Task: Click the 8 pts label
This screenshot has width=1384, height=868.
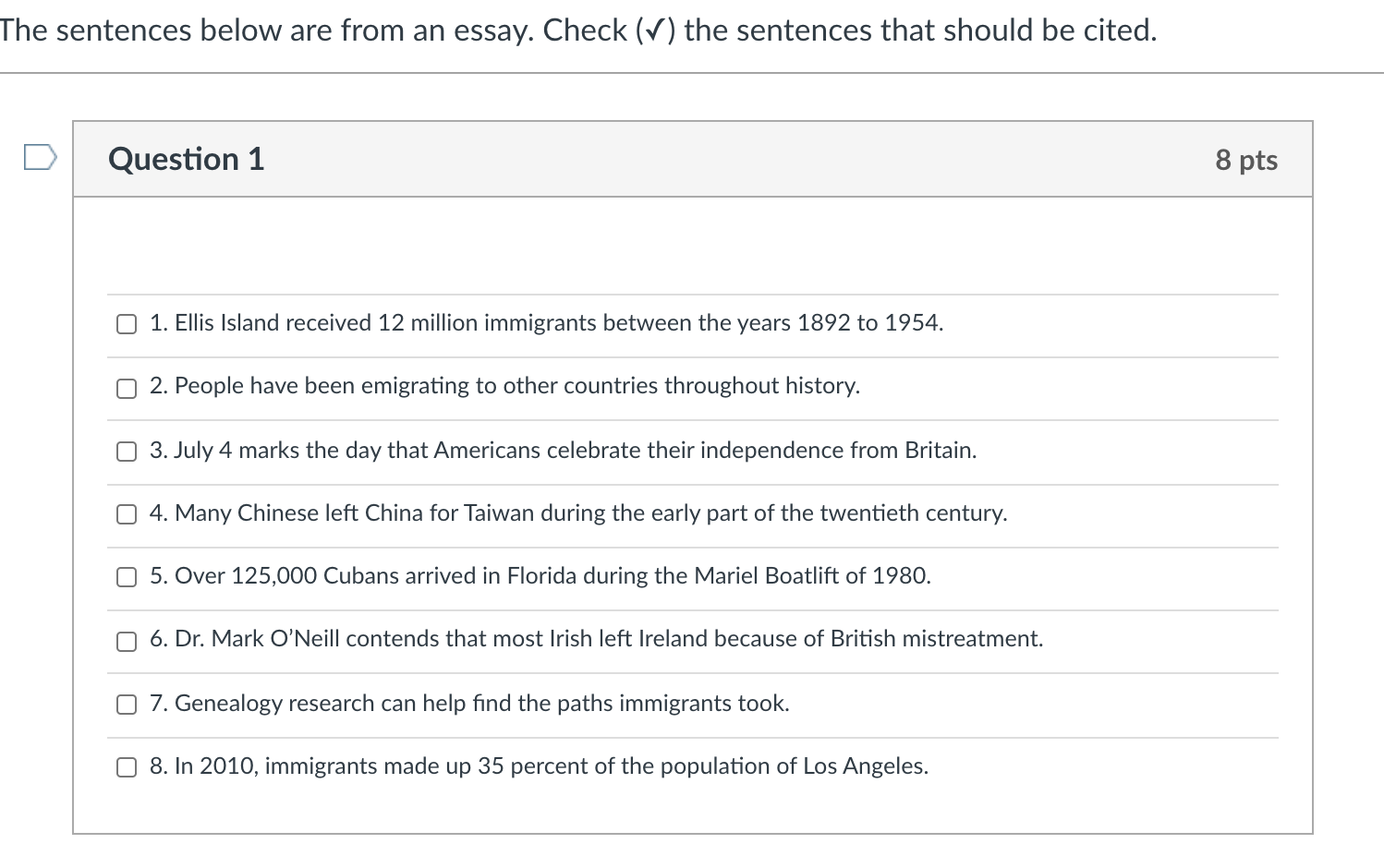Action: pos(1246,159)
